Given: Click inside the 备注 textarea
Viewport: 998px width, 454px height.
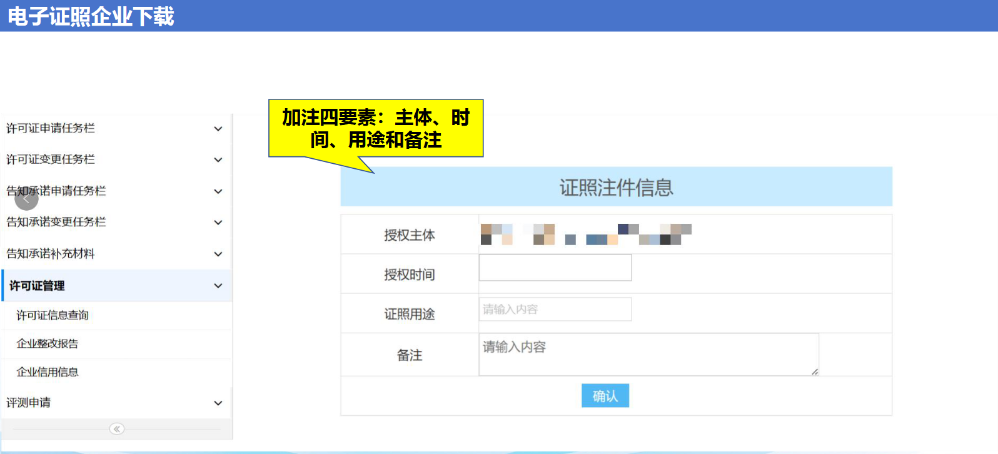Looking at the screenshot, I should [648, 354].
